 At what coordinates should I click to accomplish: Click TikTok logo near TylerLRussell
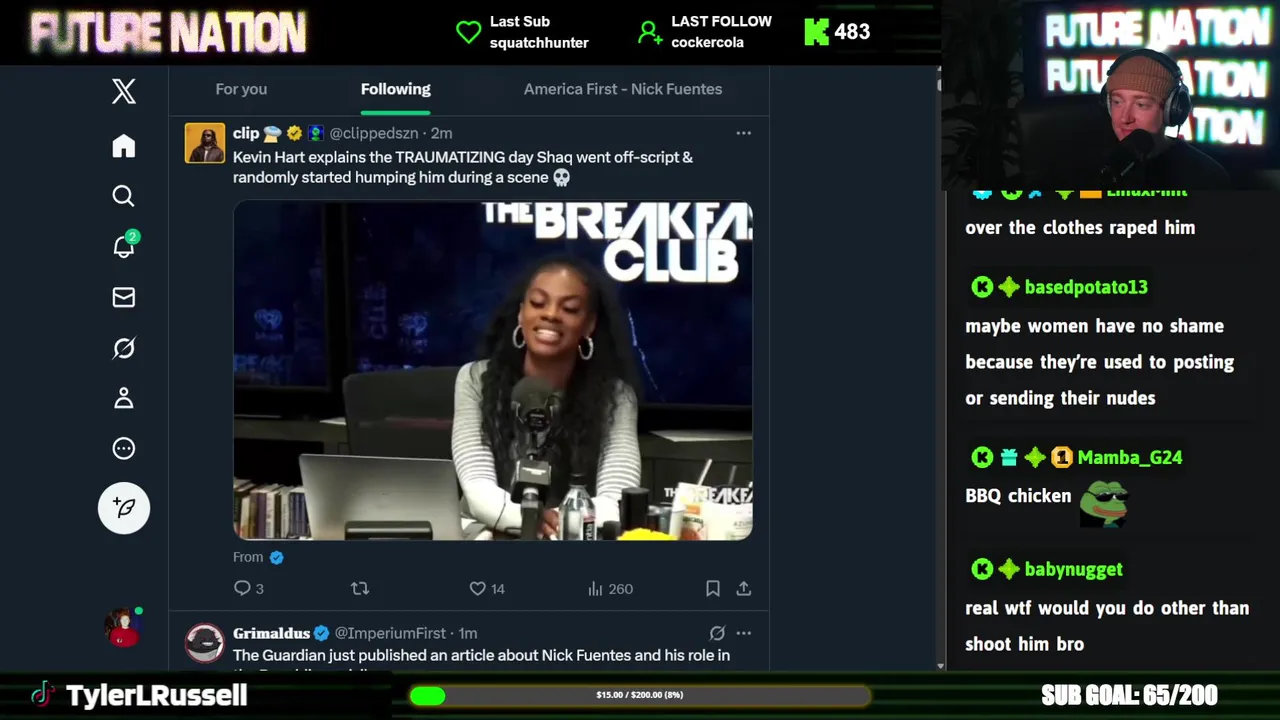42,695
